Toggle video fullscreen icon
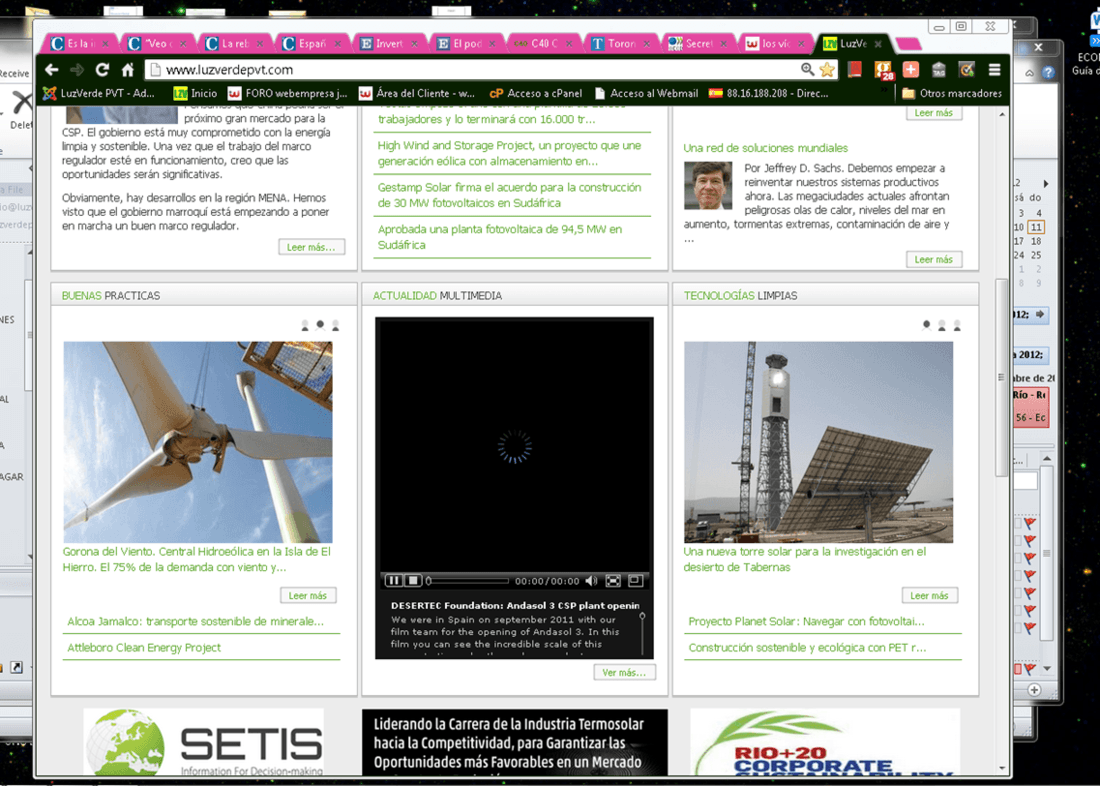This screenshot has width=1100, height=786. [x=613, y=580]
